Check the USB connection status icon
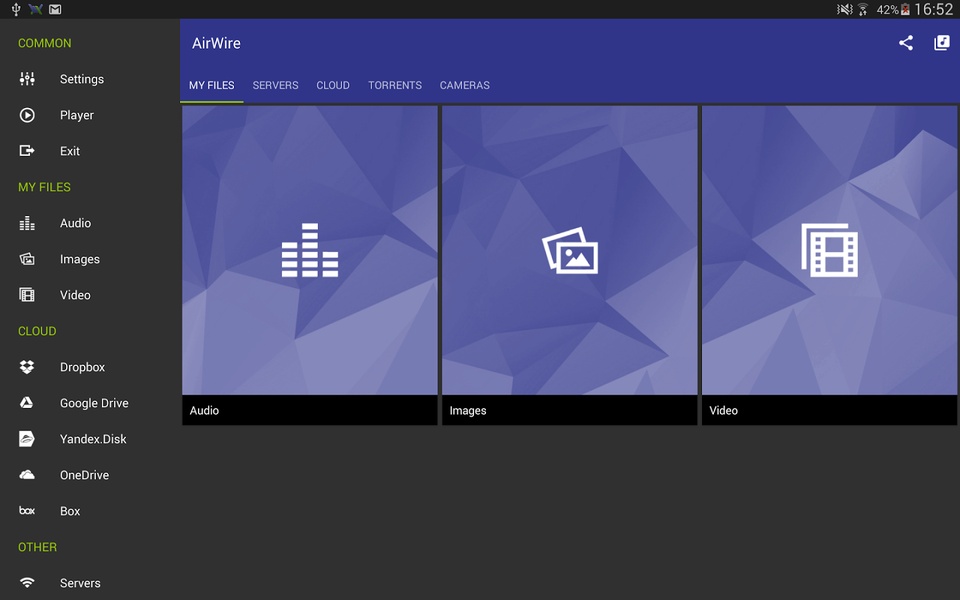Viewport: 960px width, 600px height. 16,9
